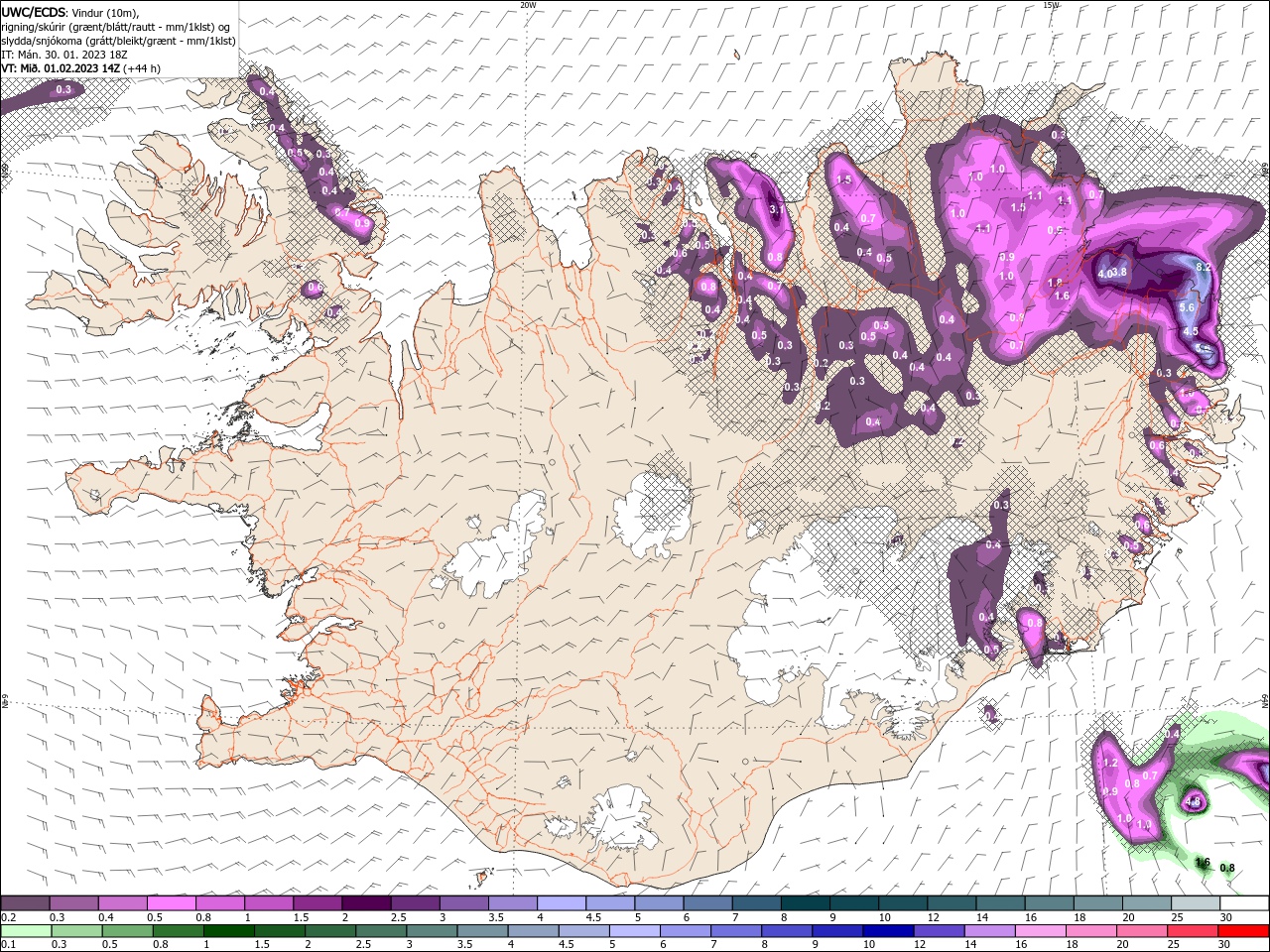Image resolution: width=1270 pixels, height=952 pixels.
Task: Click the 20W longitude label
Action: [x=528, y=5]
